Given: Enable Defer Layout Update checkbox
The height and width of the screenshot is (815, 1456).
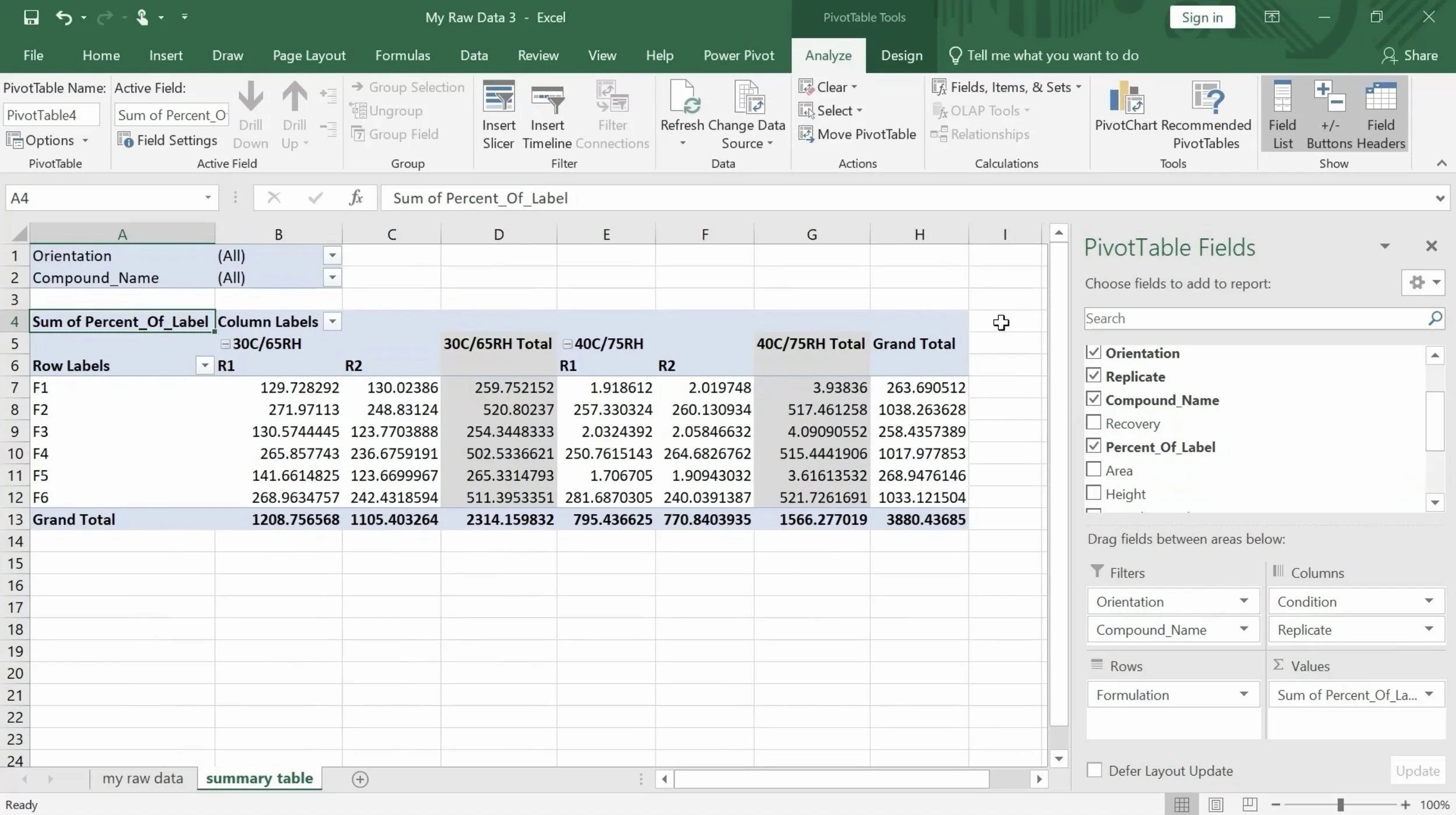Looking at the screenshot, I should point(1094,770).
